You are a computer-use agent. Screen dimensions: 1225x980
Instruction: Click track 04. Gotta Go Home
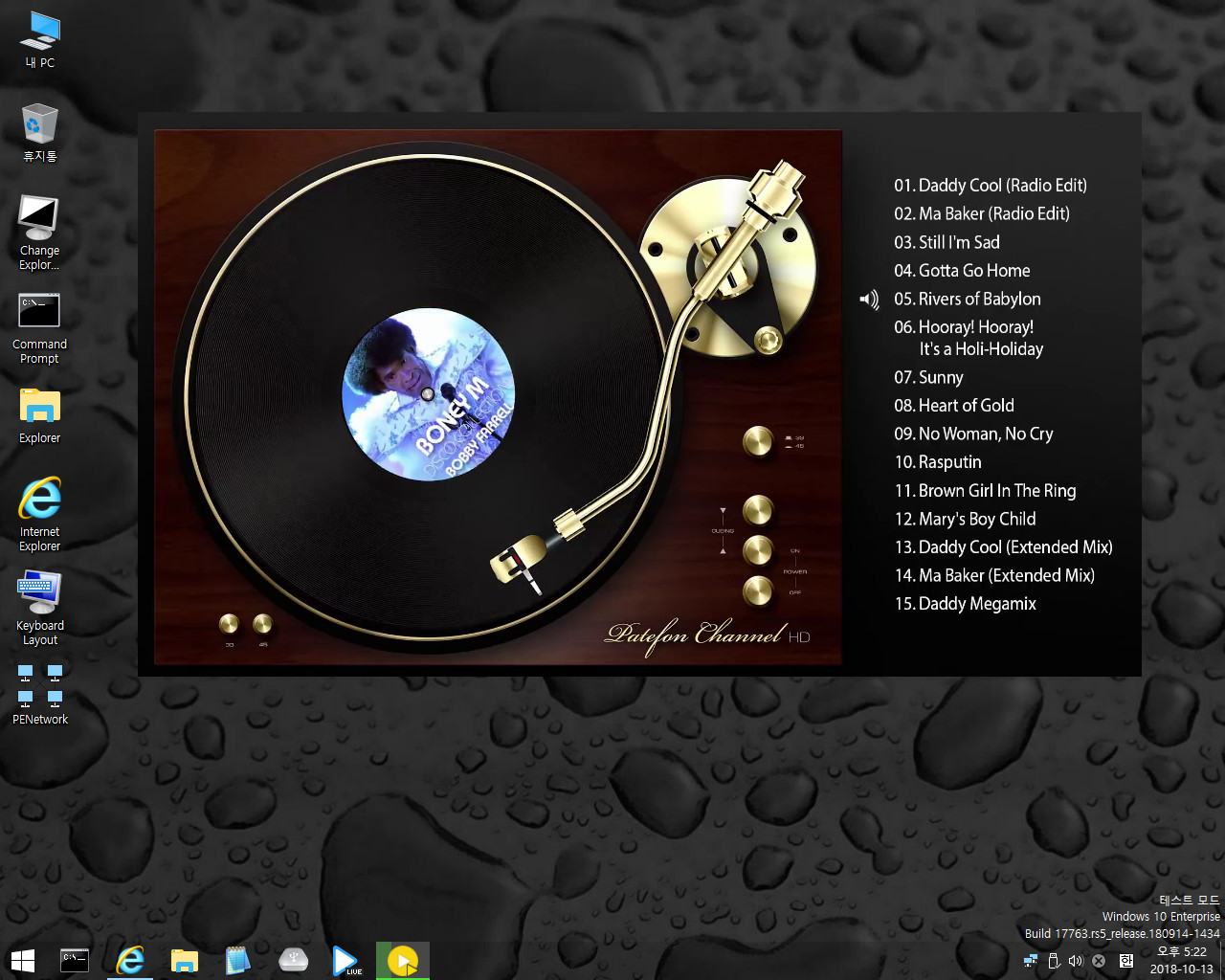962,271
